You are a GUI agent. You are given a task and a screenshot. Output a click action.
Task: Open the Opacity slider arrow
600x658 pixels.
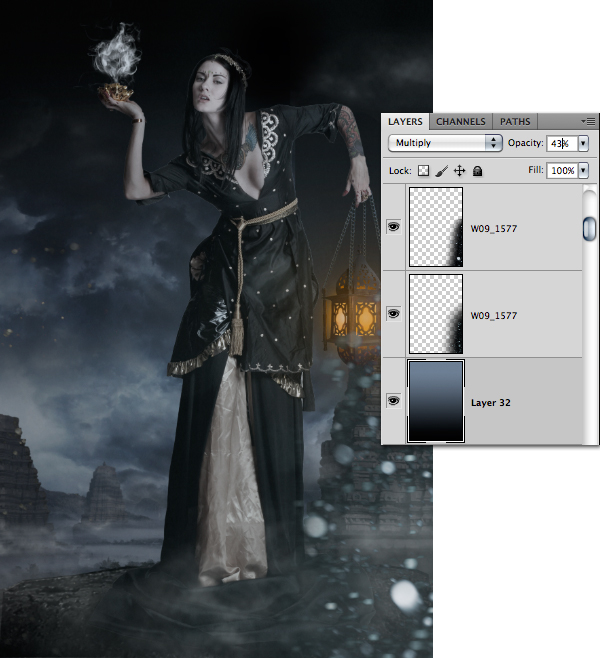583,143
